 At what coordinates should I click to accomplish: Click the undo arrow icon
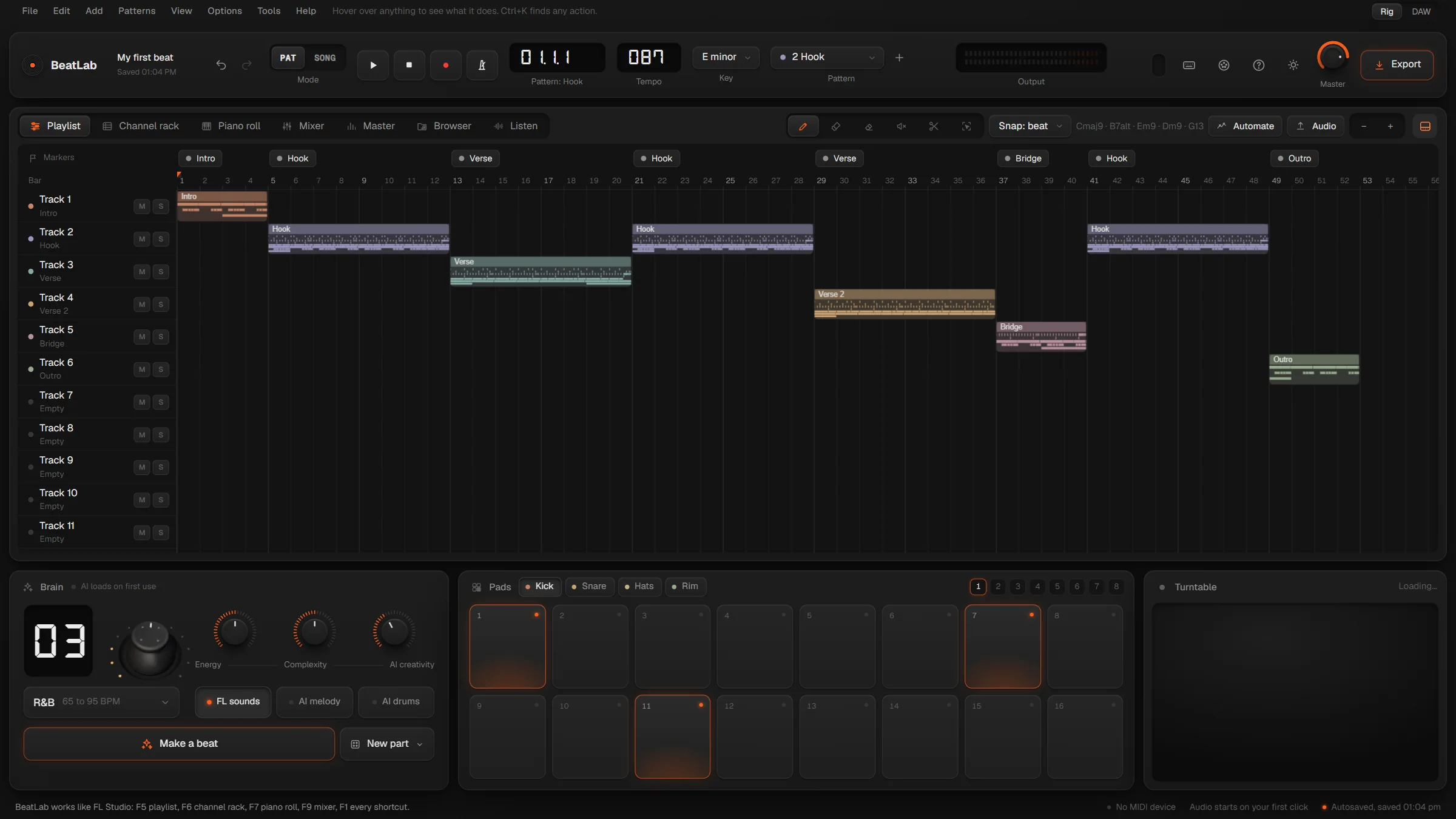point(221,65)
